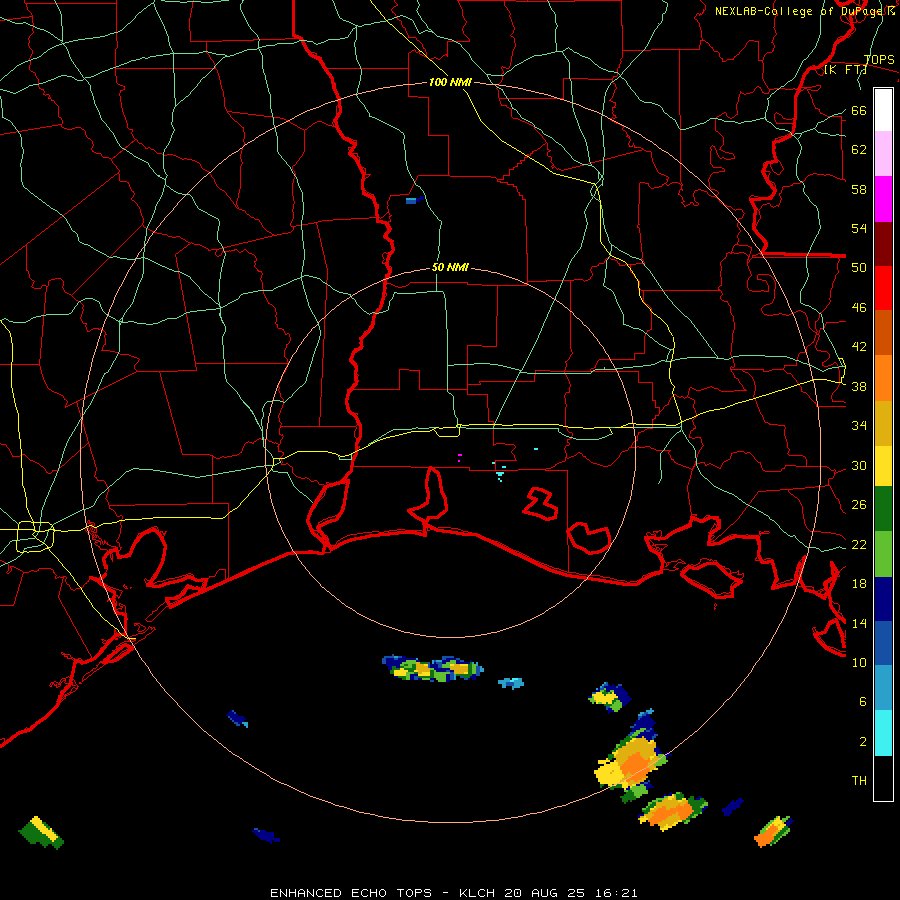Click the light green legend swatch beside 22
The width and height of the screenshot is (900, 900).
tap(883, 554)
